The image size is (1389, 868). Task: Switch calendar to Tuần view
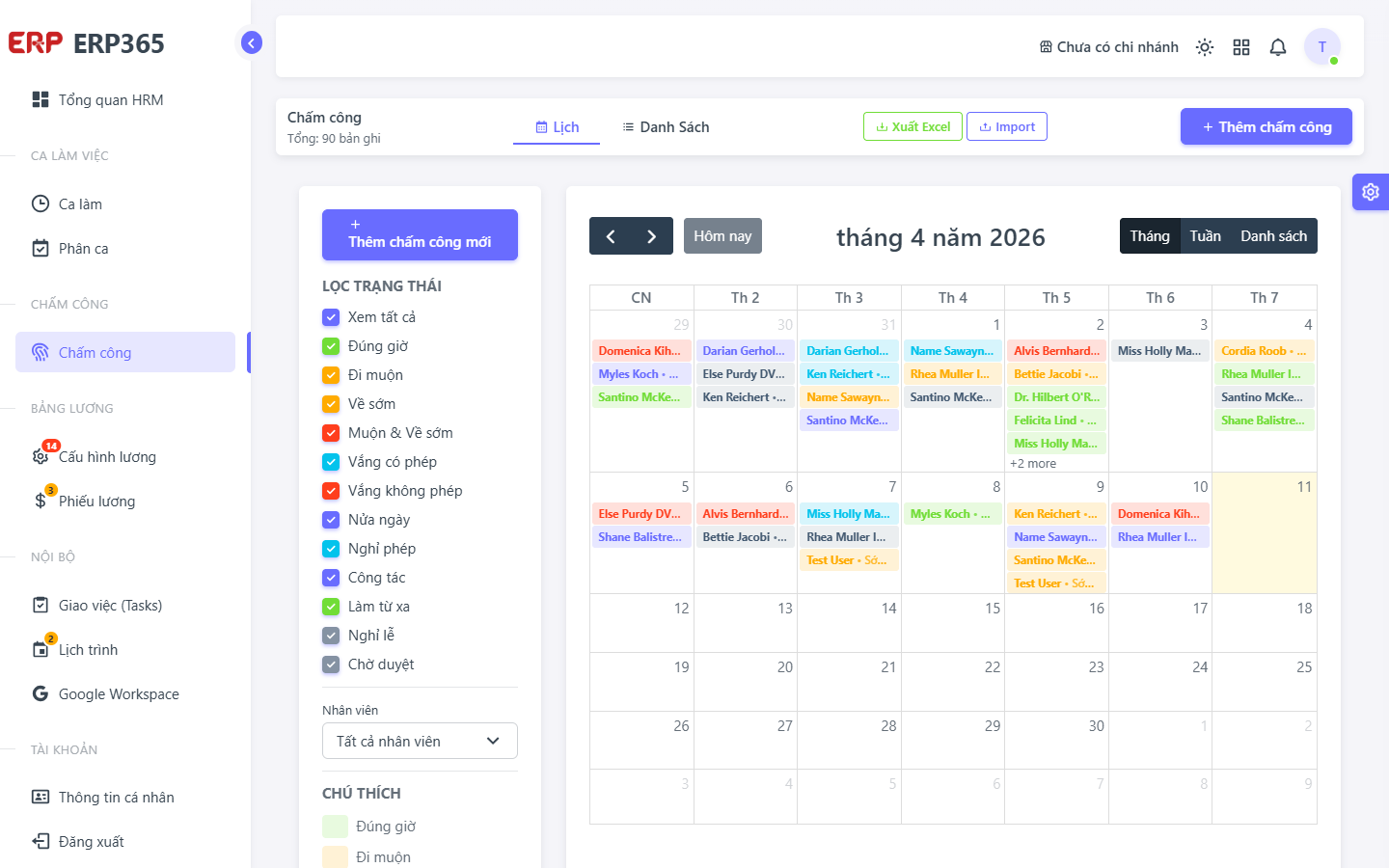pyautogui.click(x=1205, y=236)
